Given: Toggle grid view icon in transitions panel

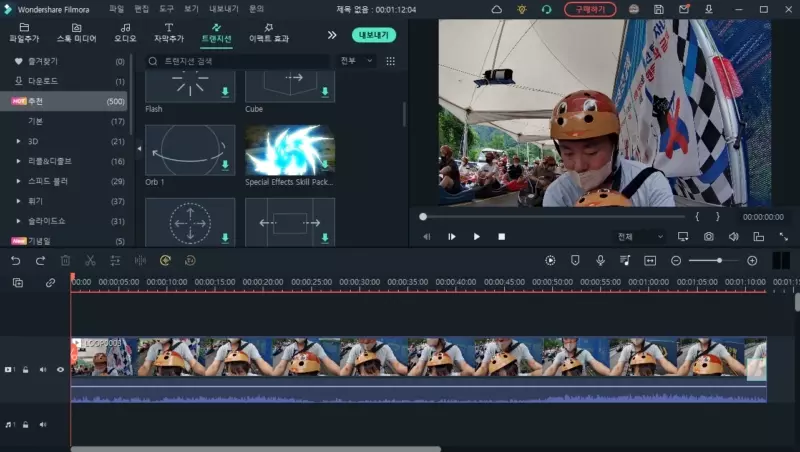Looking at the screenshot, I should click(390, 61).
